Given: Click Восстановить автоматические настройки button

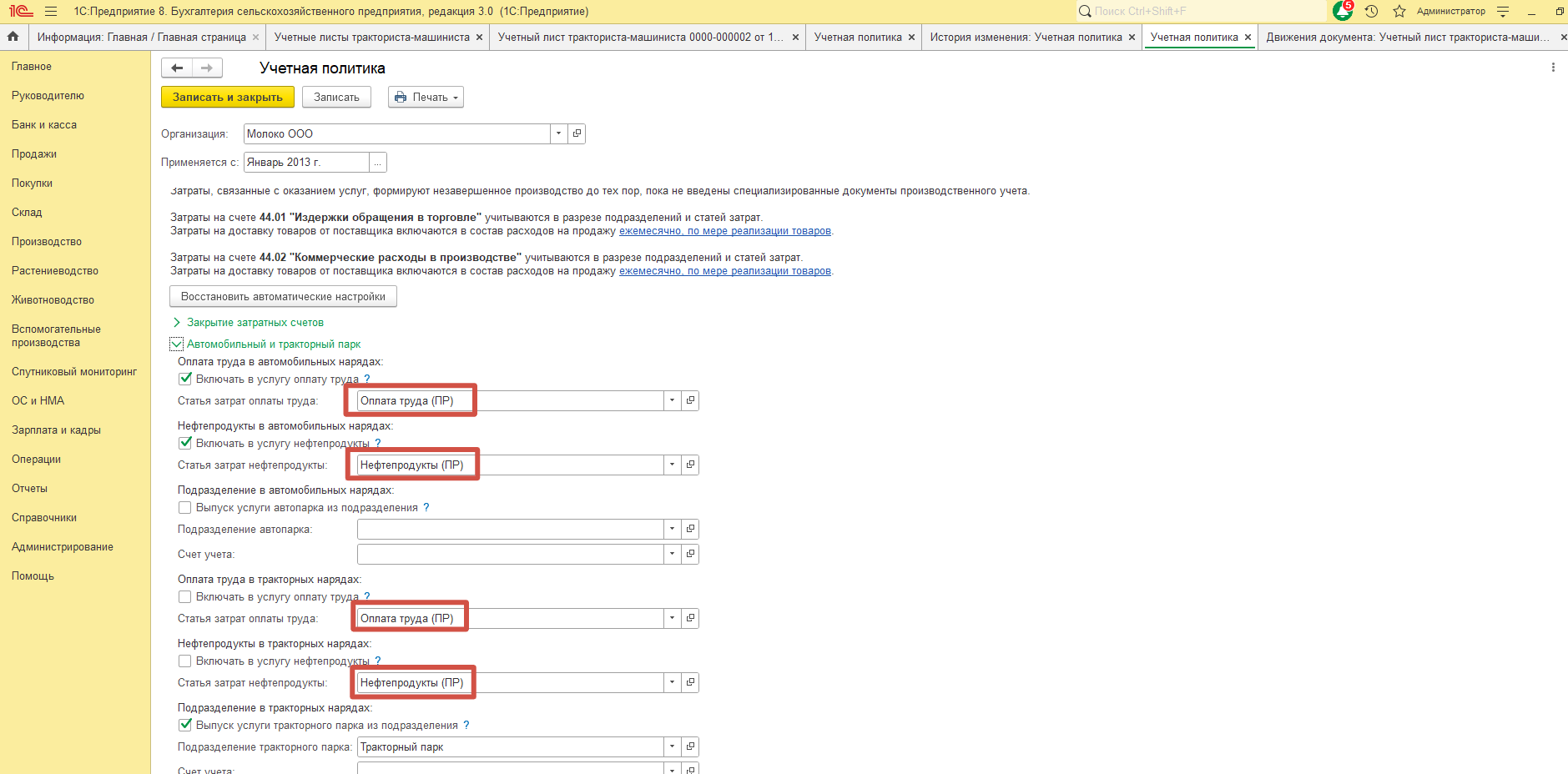Looking at the screenshot, I should pos(283,297).
